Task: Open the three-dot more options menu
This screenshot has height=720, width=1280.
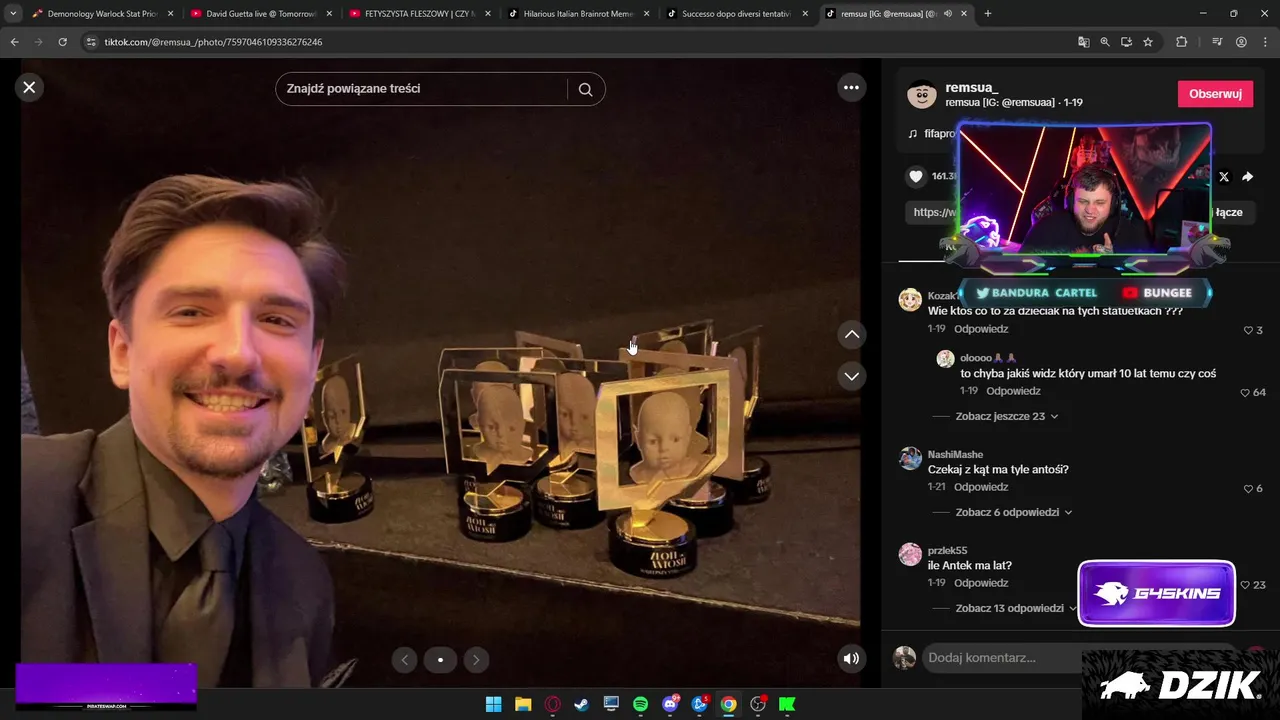Action: point(851,87)
